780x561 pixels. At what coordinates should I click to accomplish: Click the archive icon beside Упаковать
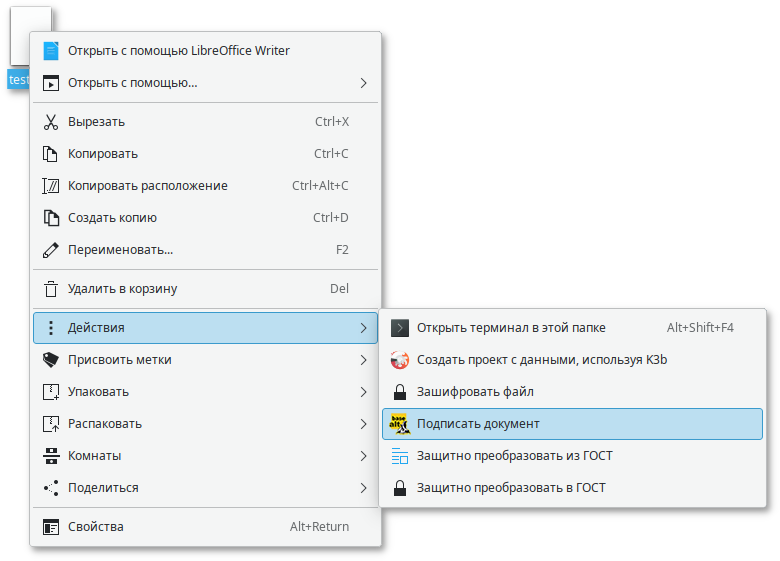[51, 392]
